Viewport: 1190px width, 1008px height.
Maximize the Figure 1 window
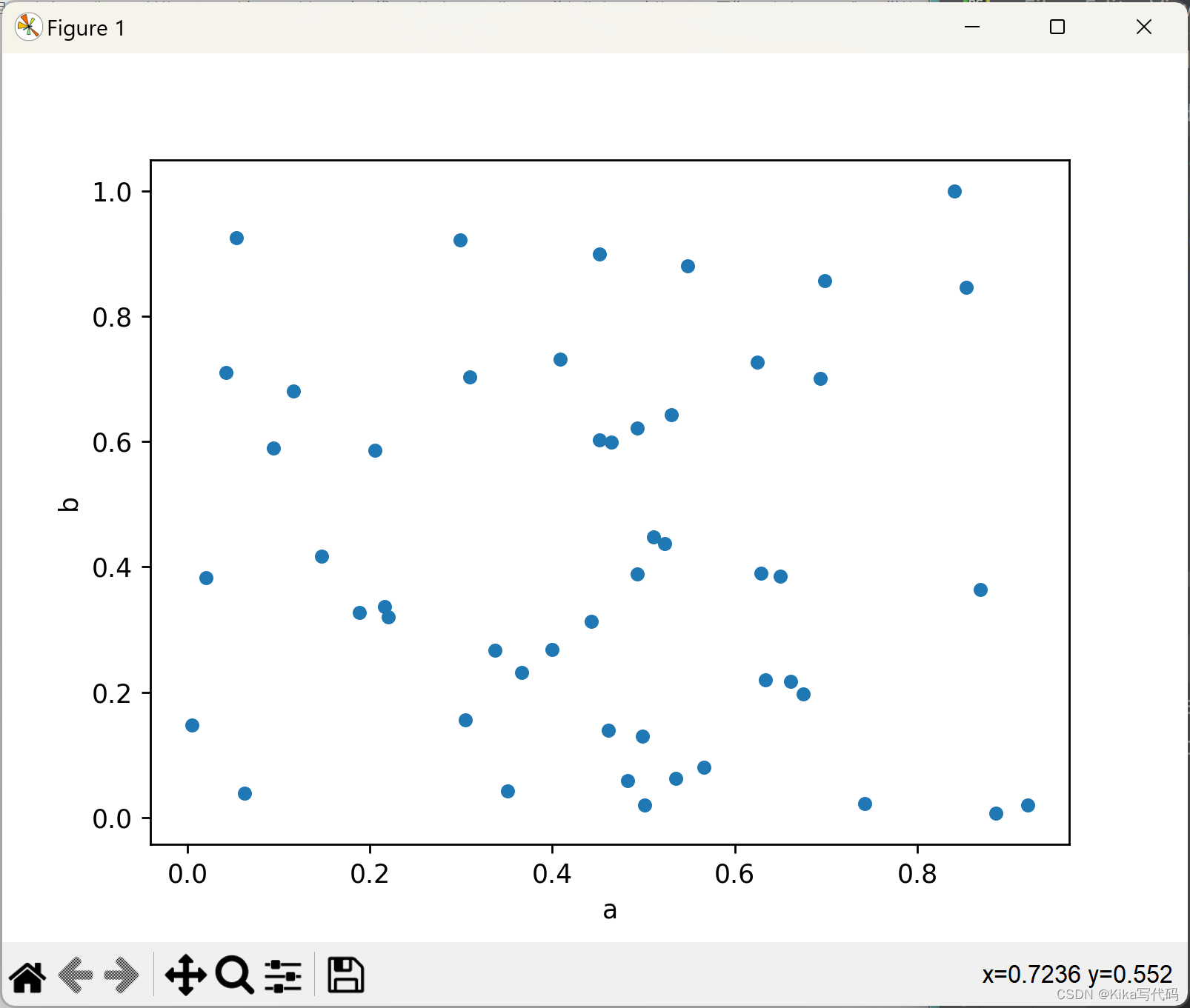pyautogui.click(x=1057, y=27)
